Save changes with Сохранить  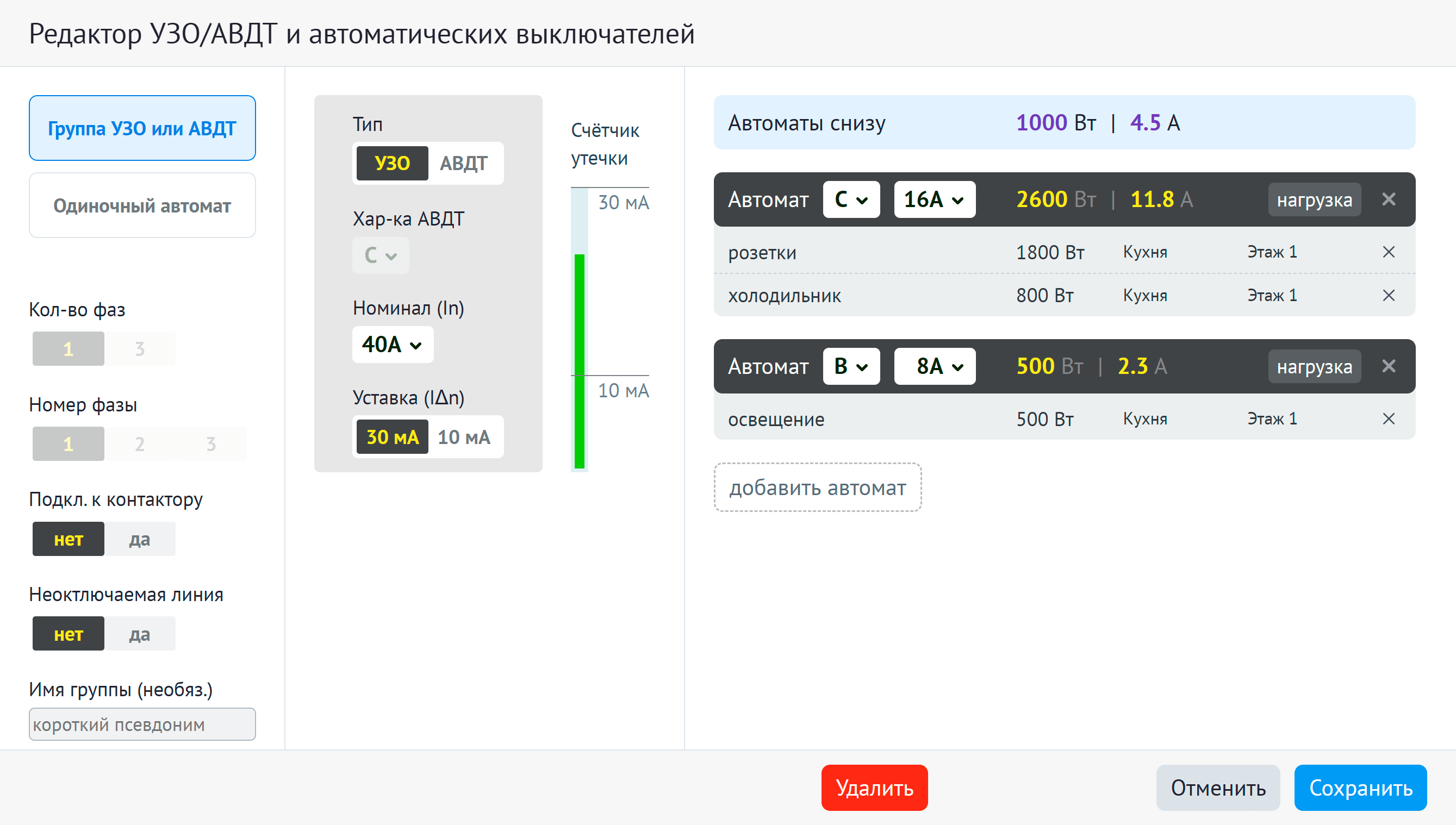pos(1360,787)
